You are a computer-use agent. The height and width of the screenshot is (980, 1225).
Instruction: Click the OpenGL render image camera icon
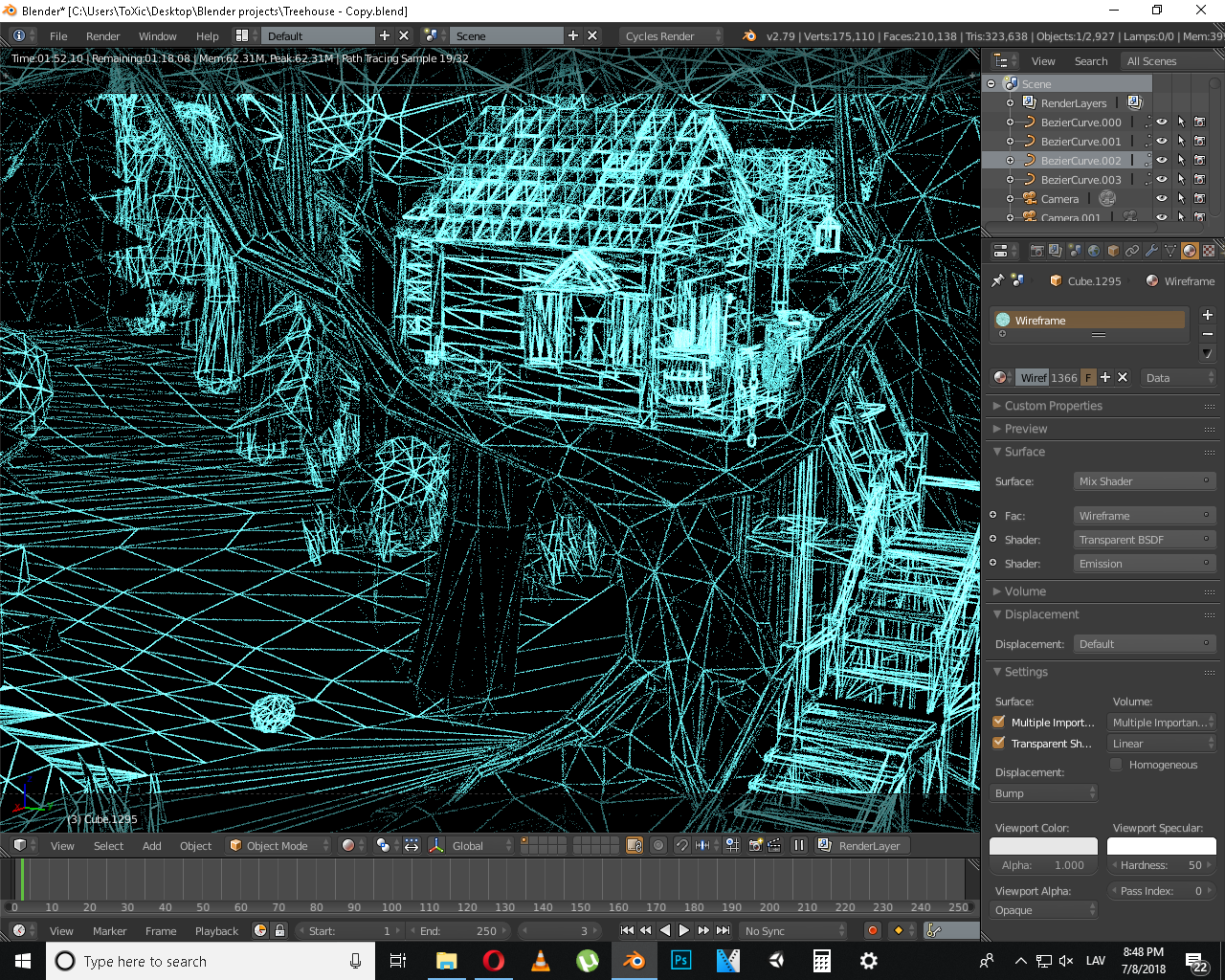(x=756, y=845)
